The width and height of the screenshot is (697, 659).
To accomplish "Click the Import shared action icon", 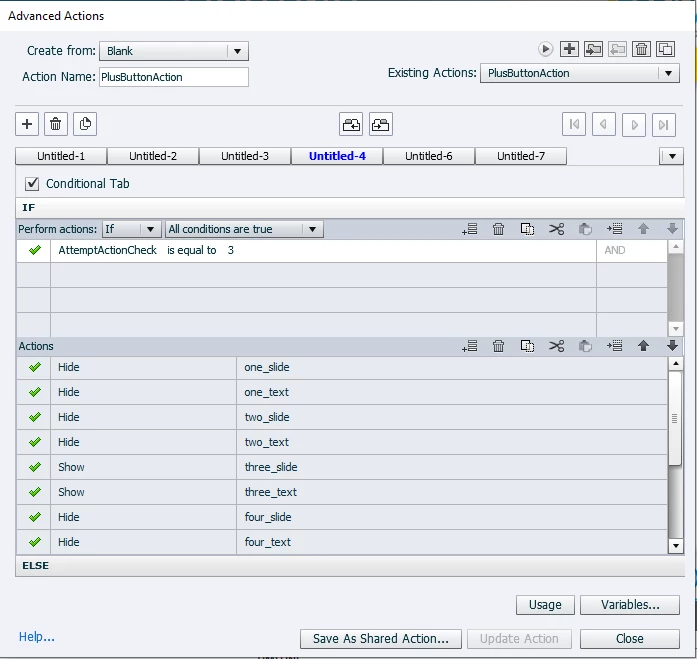I will tap(593, 49).
